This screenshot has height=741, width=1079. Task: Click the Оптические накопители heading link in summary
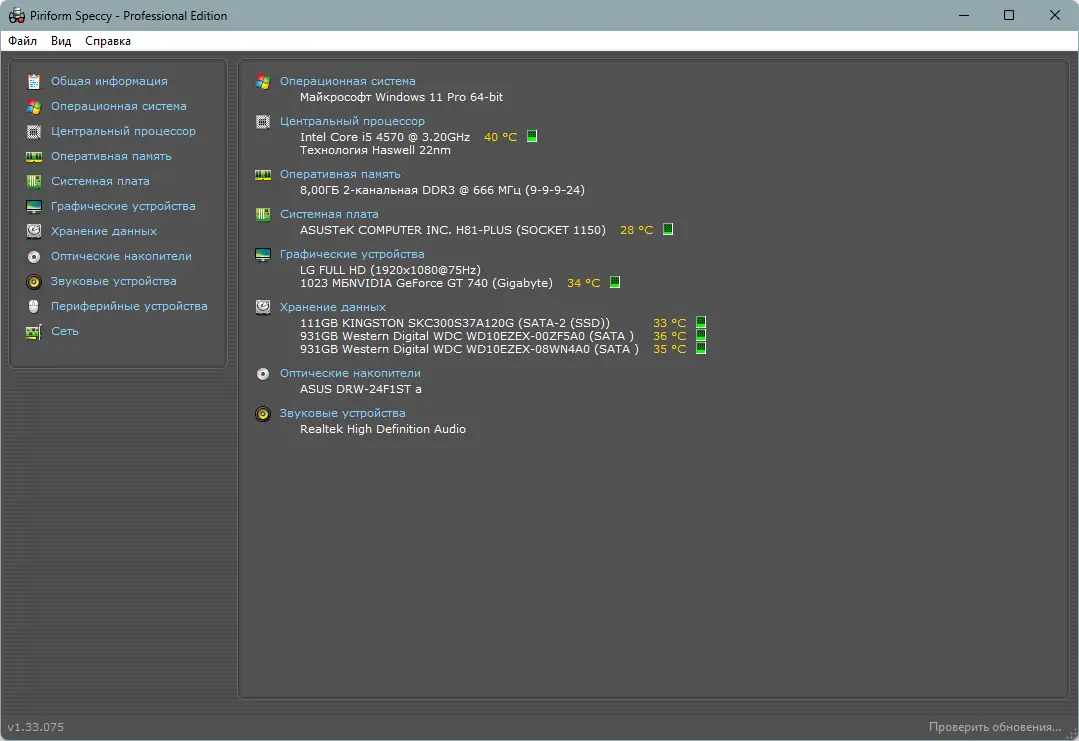point(350,373)
